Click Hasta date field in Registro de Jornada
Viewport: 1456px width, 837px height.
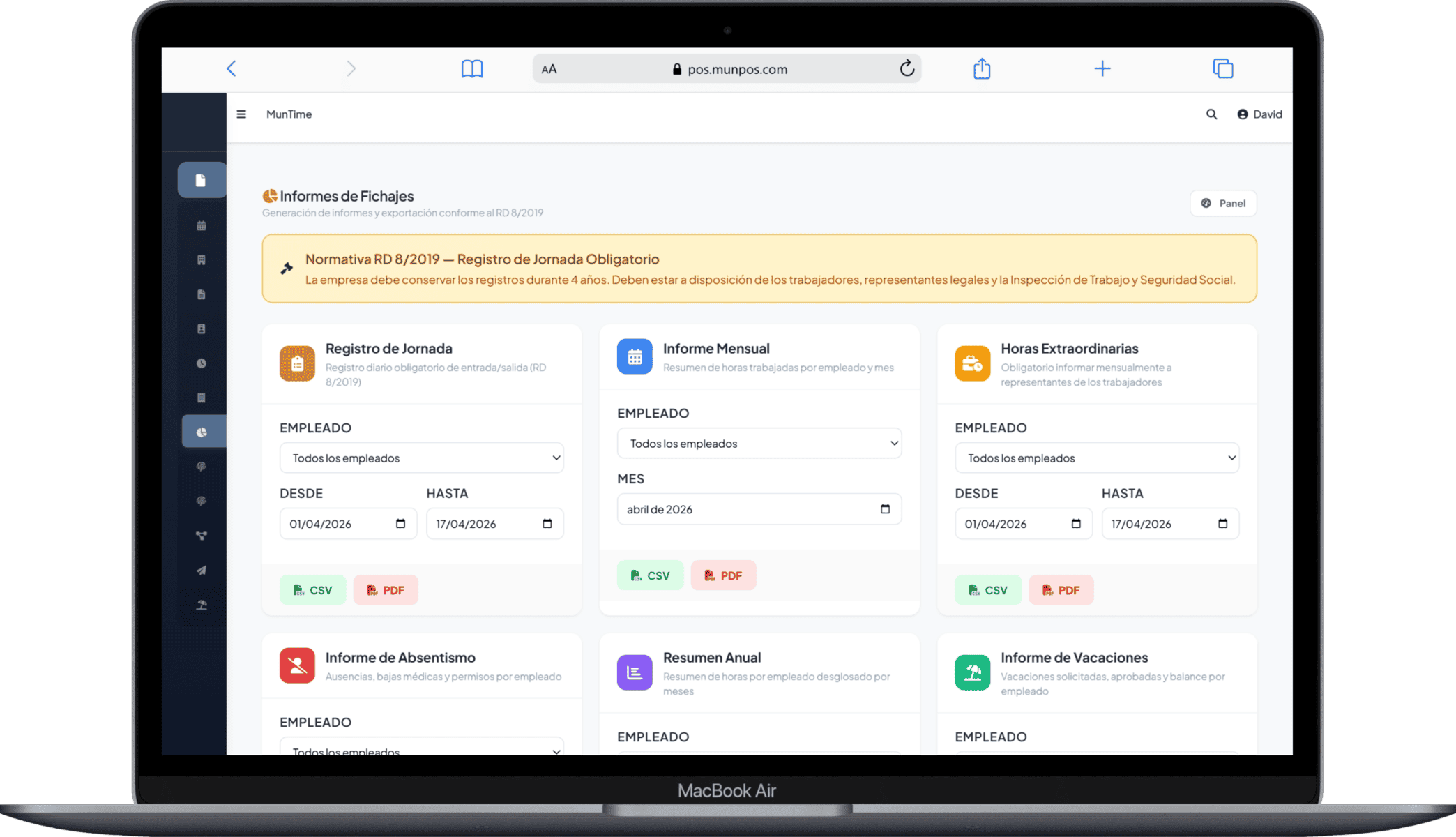(x=495, y=524)
